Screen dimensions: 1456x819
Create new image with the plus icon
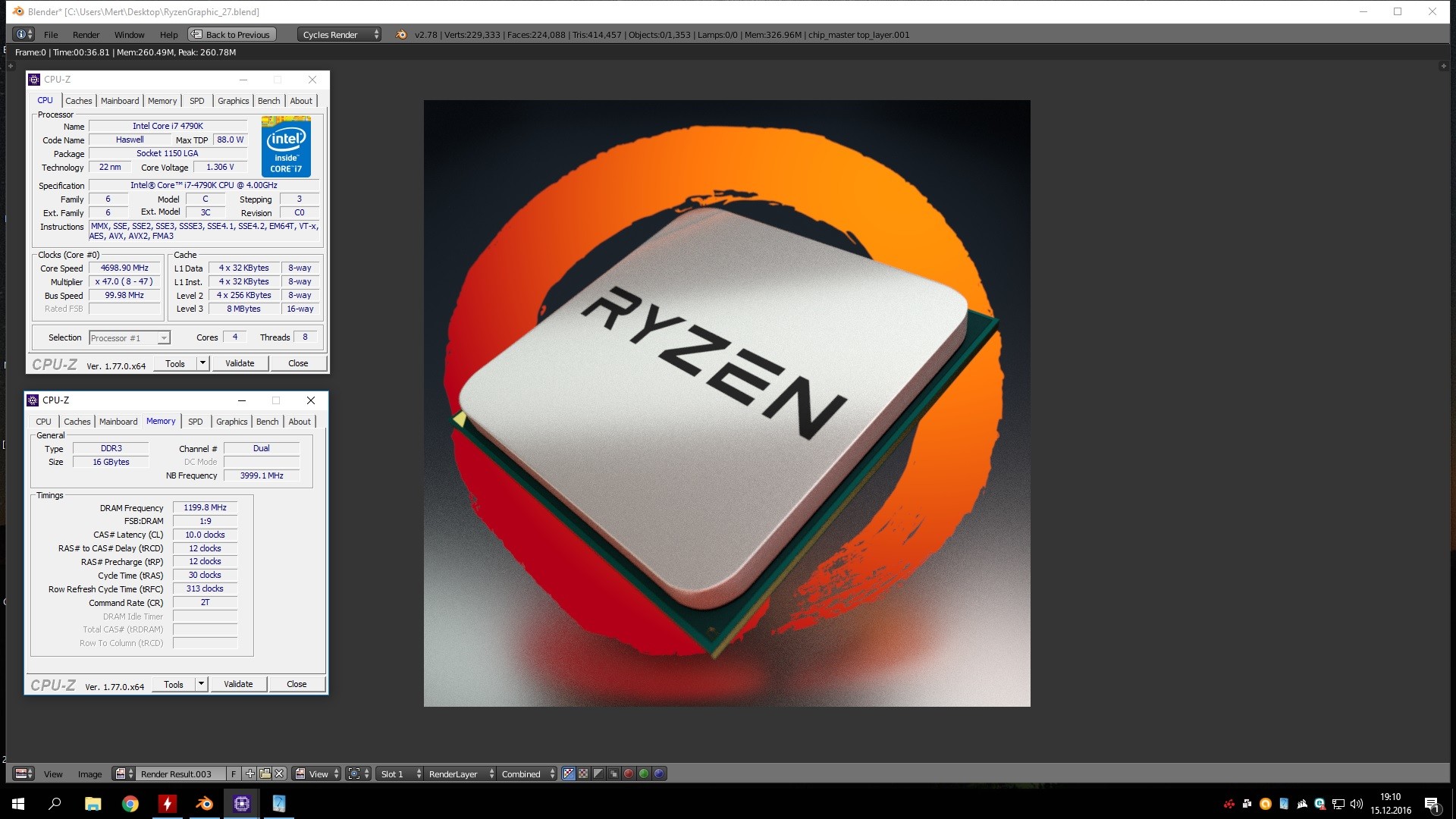click(249, 773)
